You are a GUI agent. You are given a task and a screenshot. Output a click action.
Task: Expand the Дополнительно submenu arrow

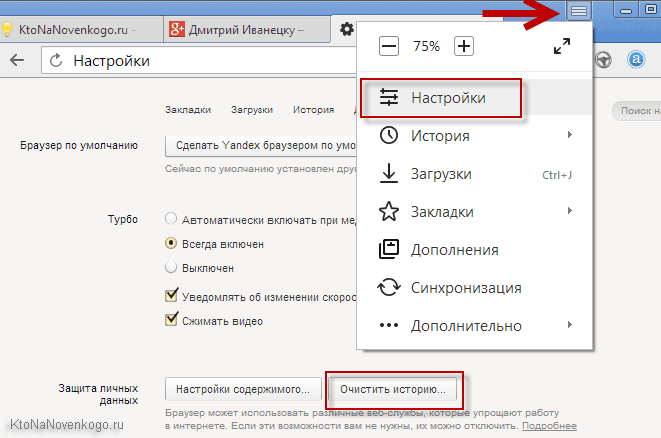(x=570, y=325)
